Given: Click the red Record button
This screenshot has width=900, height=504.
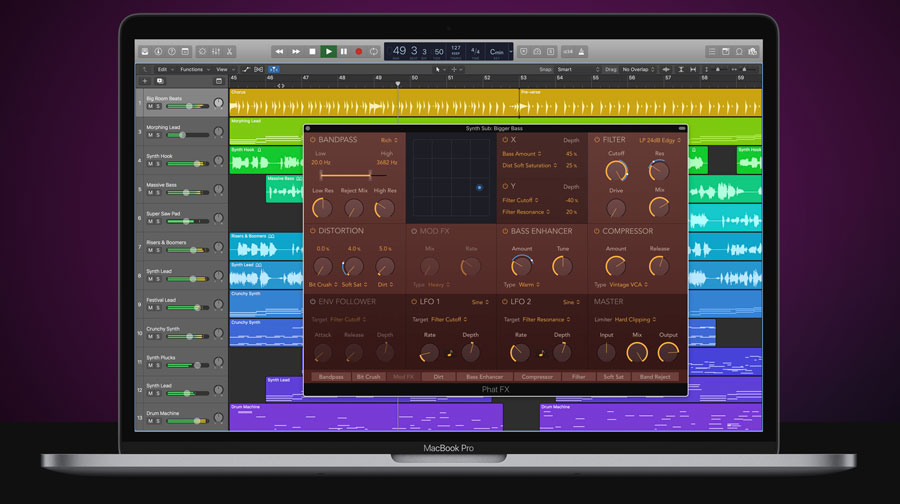Looking at the screenshot, I should pyautogui.click(x=358, y=51).
